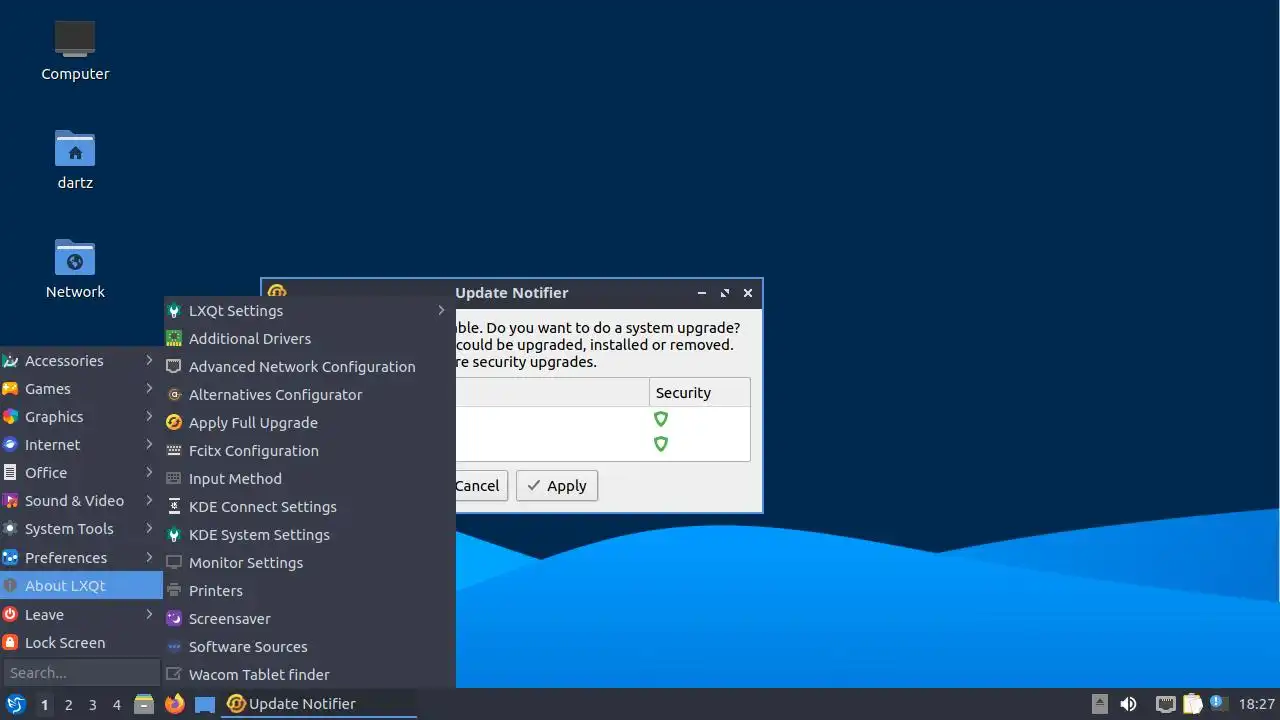The image size is (1280, 720).
Task: Open the dartz home folder icon
Action: (x=75, y=148)
